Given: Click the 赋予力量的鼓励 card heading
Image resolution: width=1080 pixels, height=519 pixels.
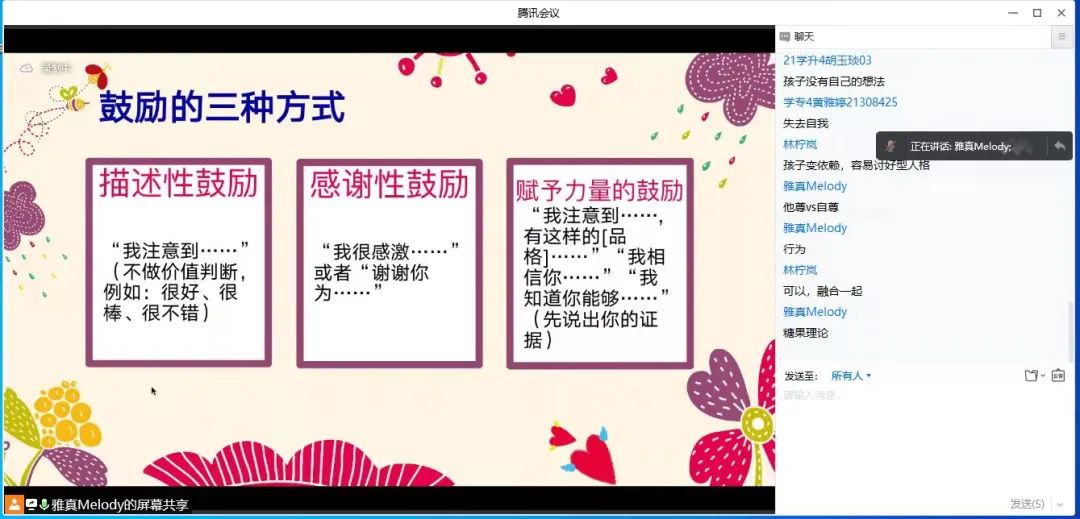Looking at the screenshot, I should 599,191.
